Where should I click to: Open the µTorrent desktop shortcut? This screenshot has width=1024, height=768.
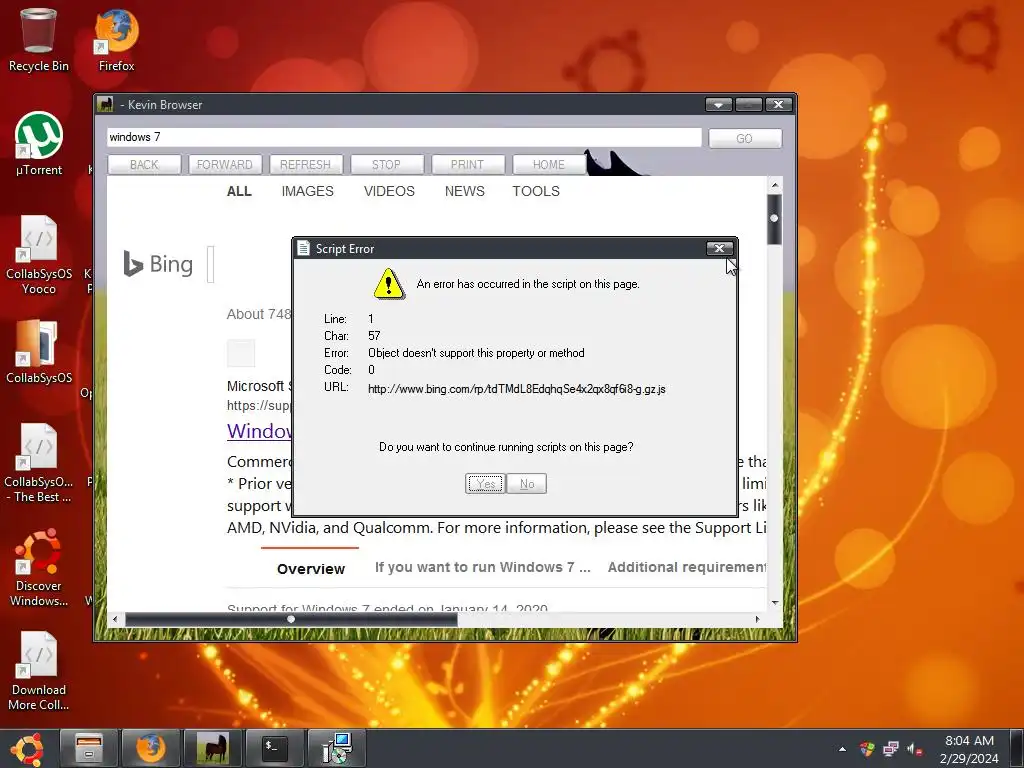click(x=39, y=144)
